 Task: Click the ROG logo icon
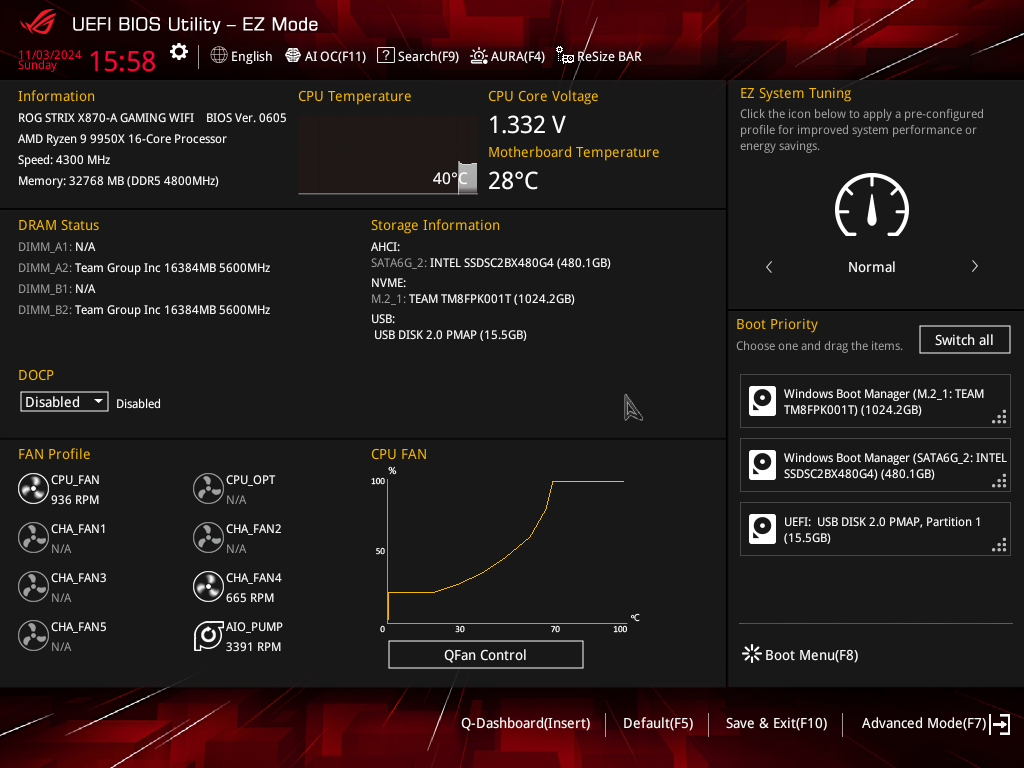point(38,24)
